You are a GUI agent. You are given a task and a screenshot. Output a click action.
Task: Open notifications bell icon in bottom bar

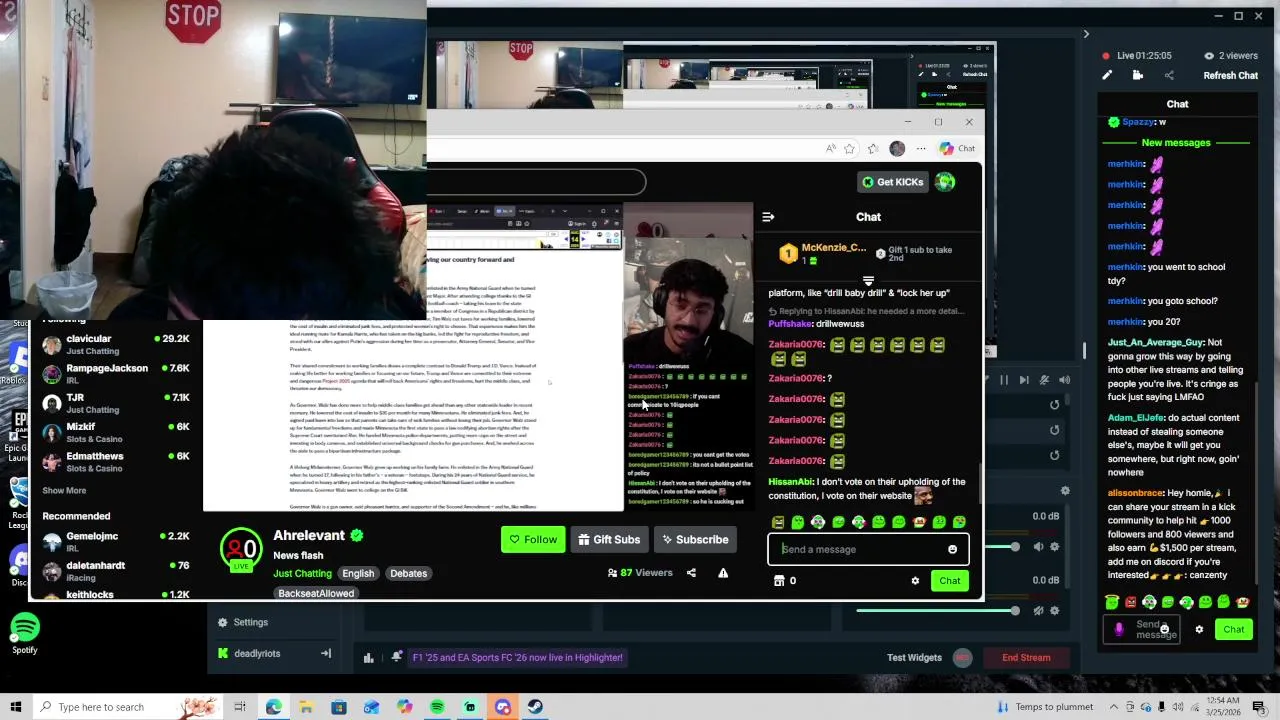tap(396, 657)
